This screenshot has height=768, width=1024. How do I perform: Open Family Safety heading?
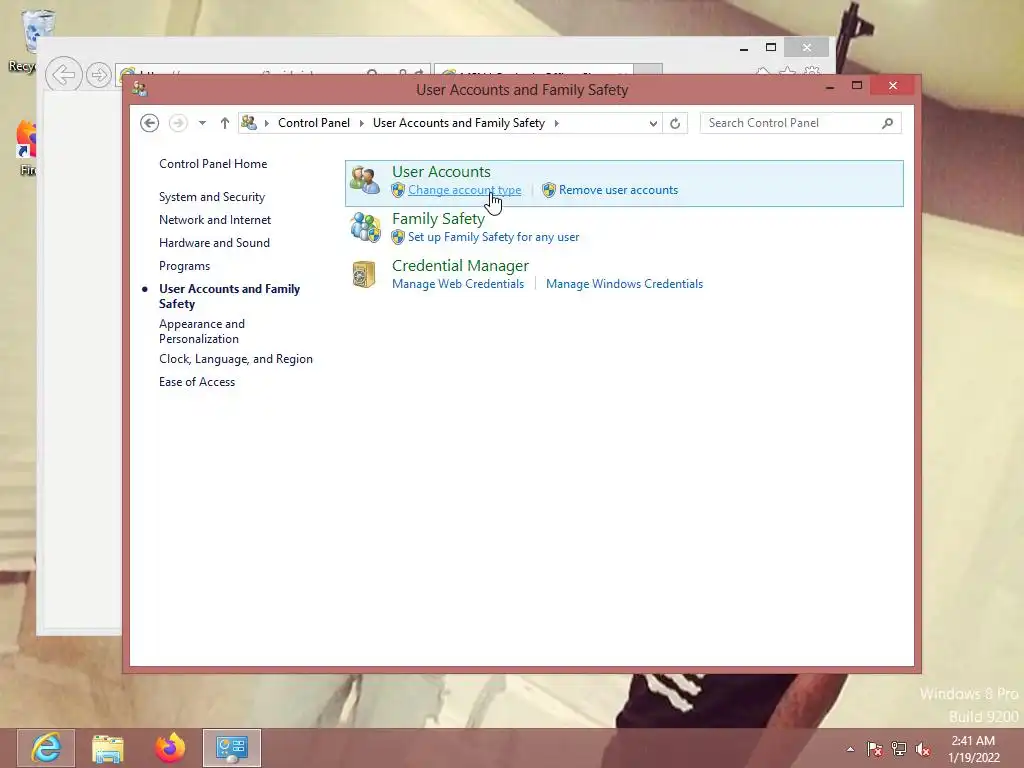438,219
